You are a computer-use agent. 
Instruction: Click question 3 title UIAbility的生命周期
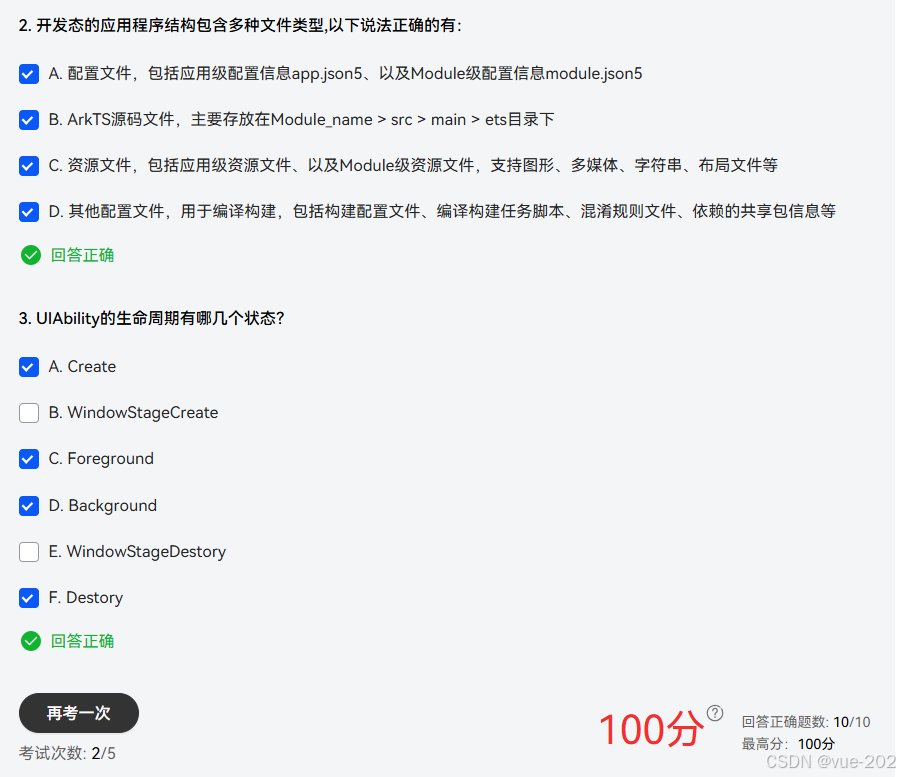[152, 318]
